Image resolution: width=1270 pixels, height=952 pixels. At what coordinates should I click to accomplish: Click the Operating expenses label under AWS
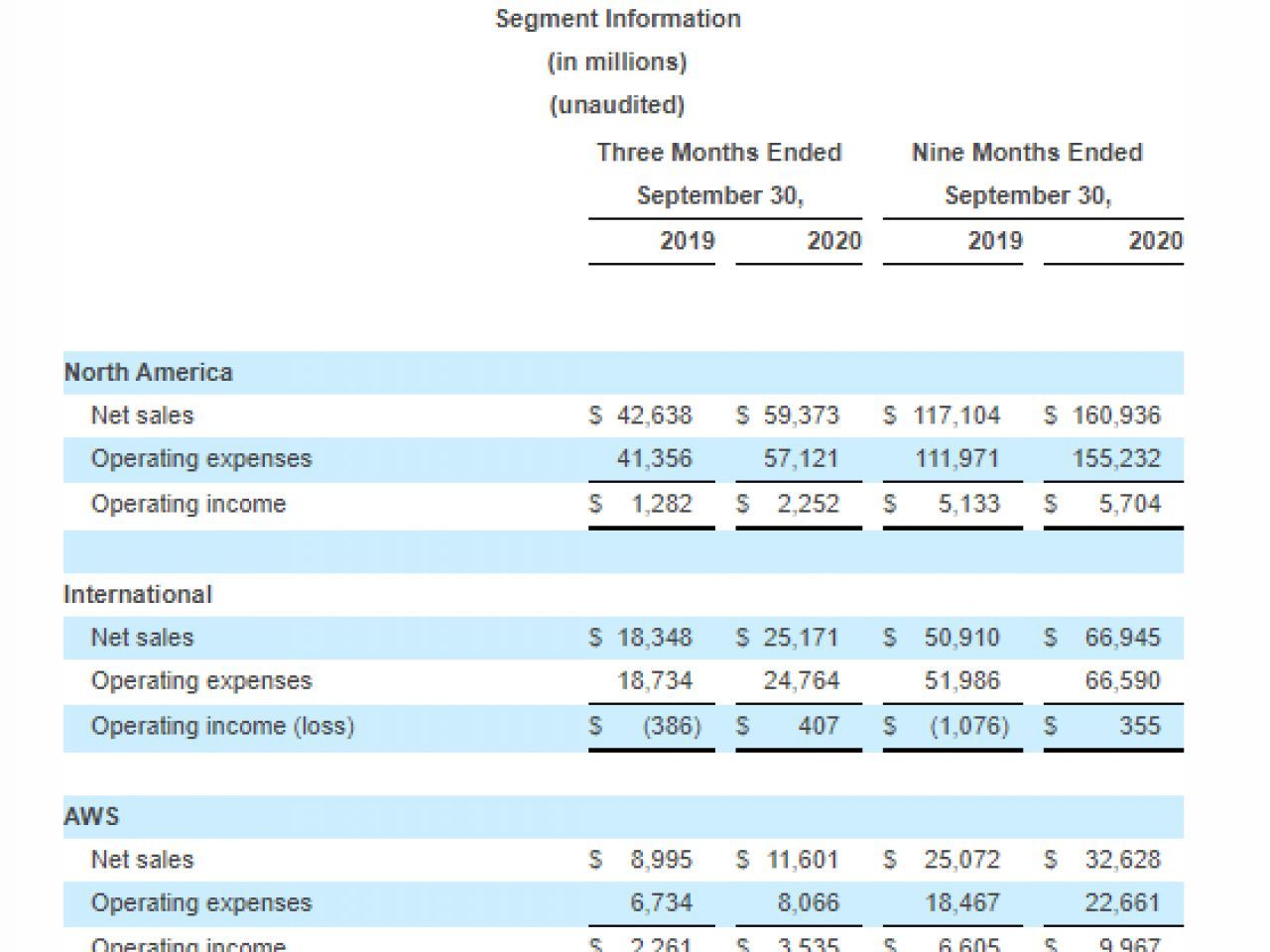[201, 903]
